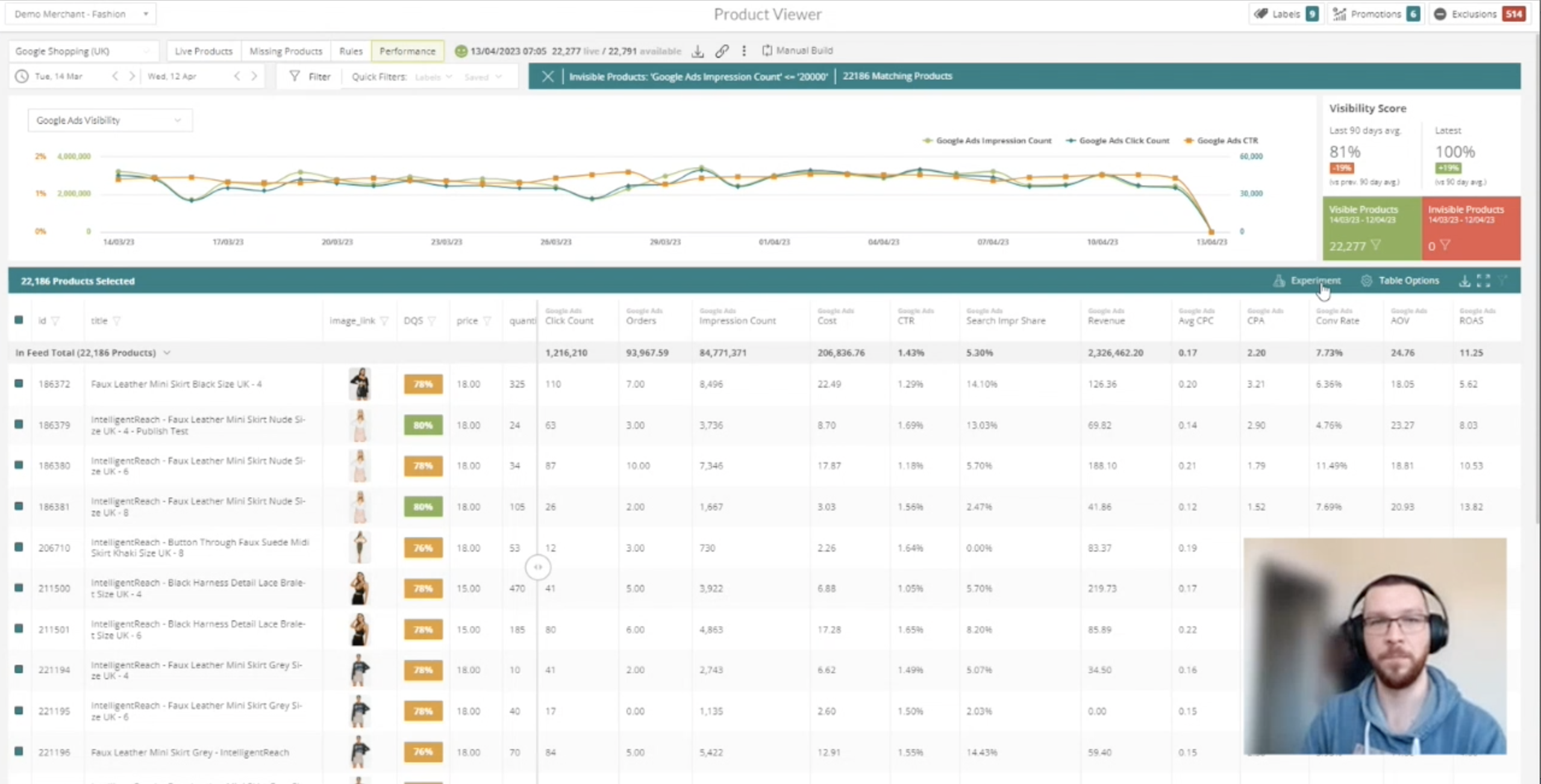This screenshot has height=784, width=1541.
Task: Click DQS badge 80% for product 186379
Action: 423,425
